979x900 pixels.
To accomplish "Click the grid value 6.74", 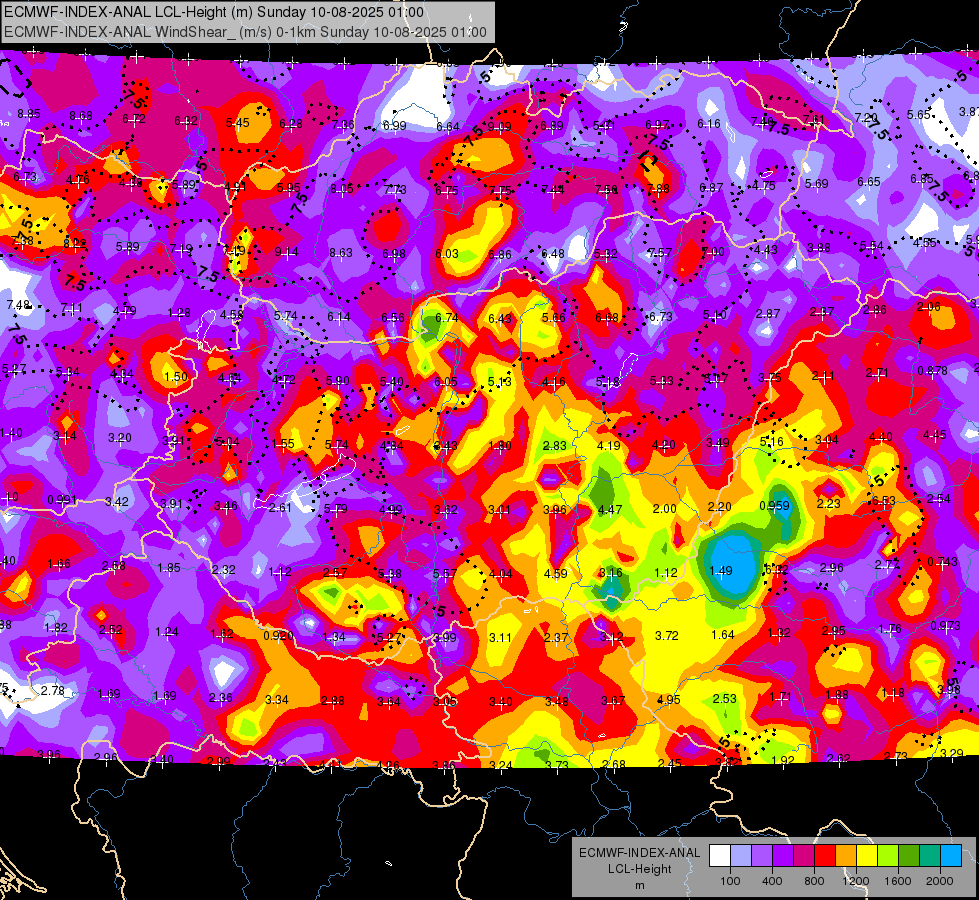I will 446,318.
